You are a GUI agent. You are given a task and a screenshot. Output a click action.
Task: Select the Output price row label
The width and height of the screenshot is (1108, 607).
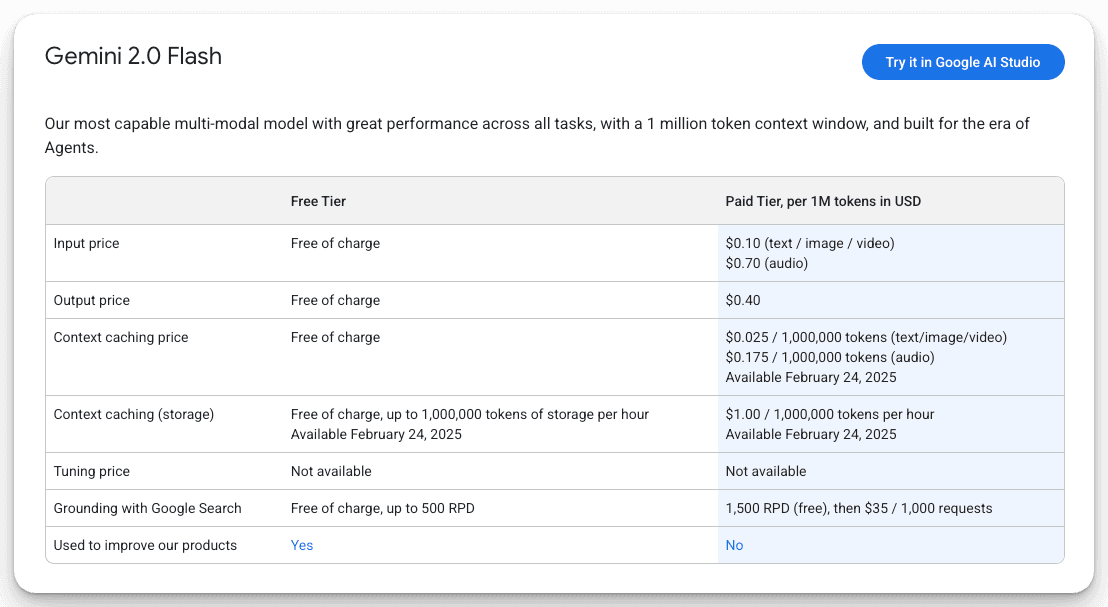click(88, 300)
